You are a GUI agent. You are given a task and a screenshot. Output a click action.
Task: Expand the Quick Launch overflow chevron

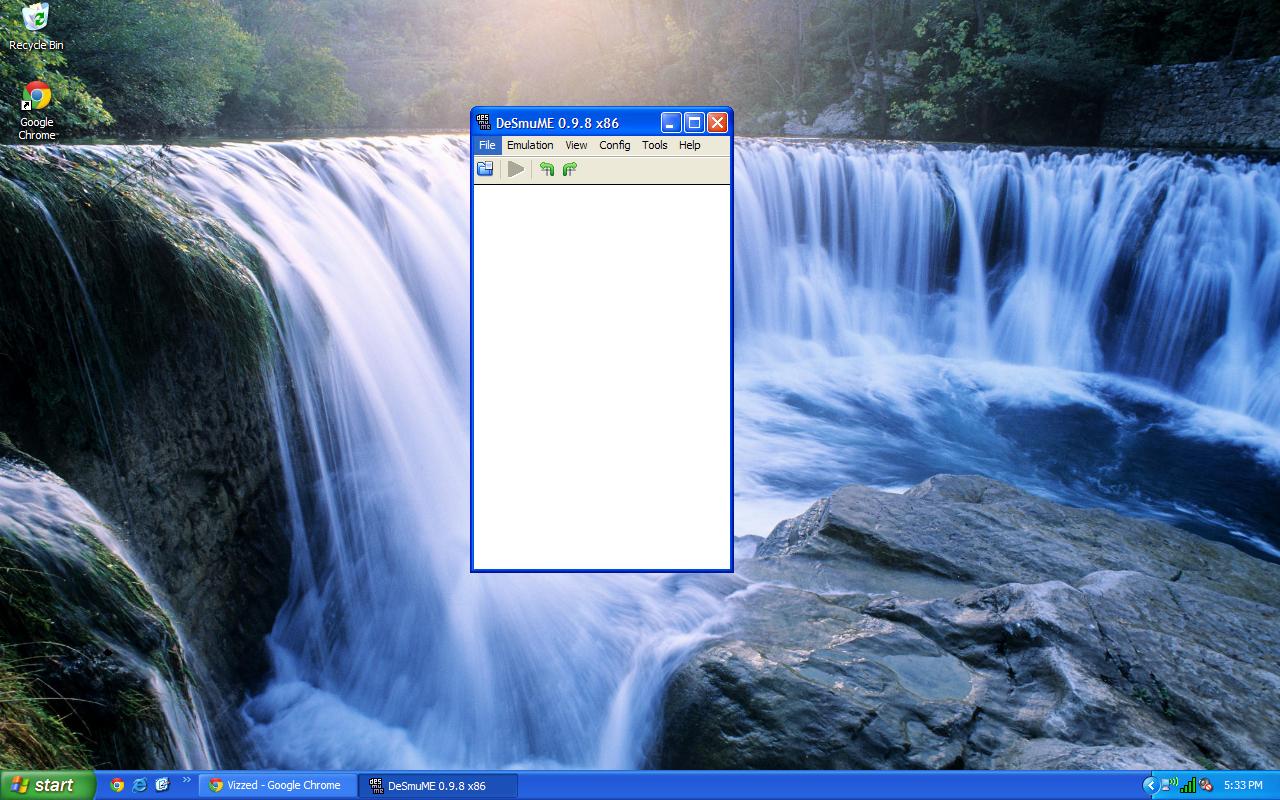pos(186,781)
